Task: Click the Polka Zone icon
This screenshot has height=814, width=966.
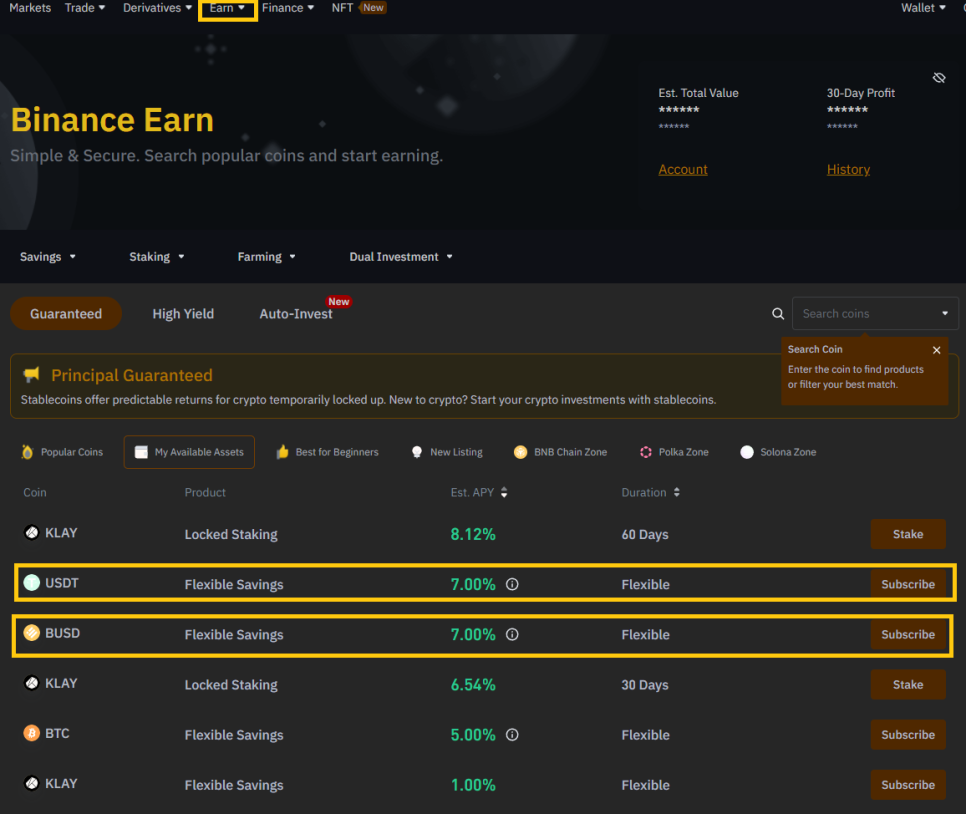Action: pos(646,452)
